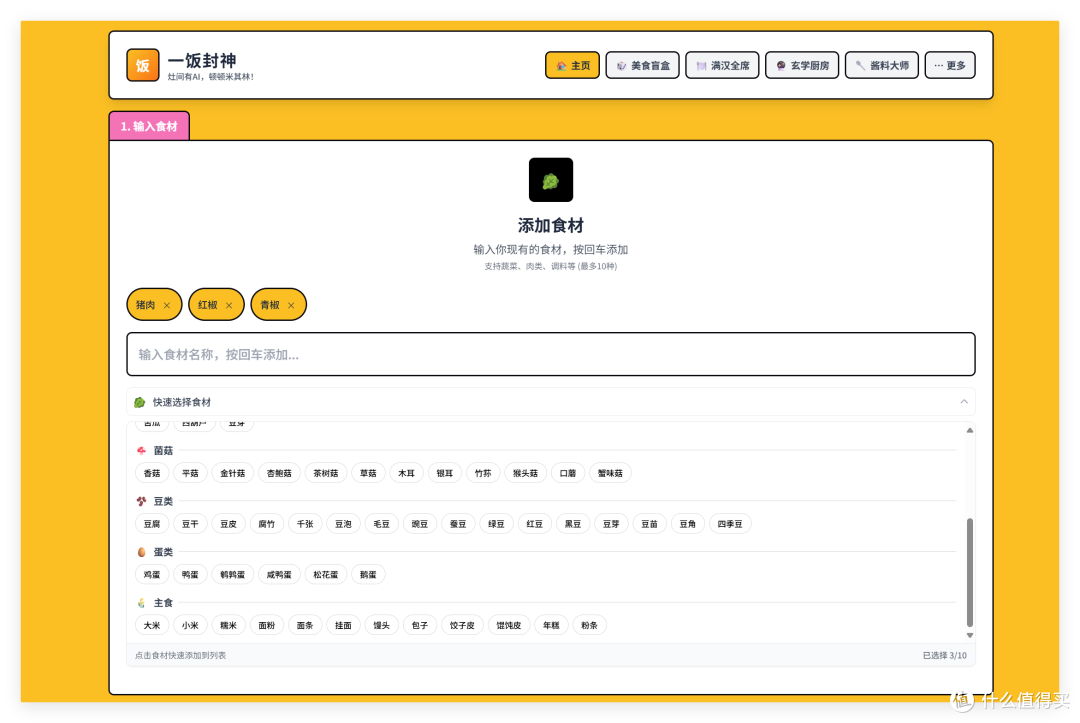Click the bean icon of 豆类 category

[142, 501]
